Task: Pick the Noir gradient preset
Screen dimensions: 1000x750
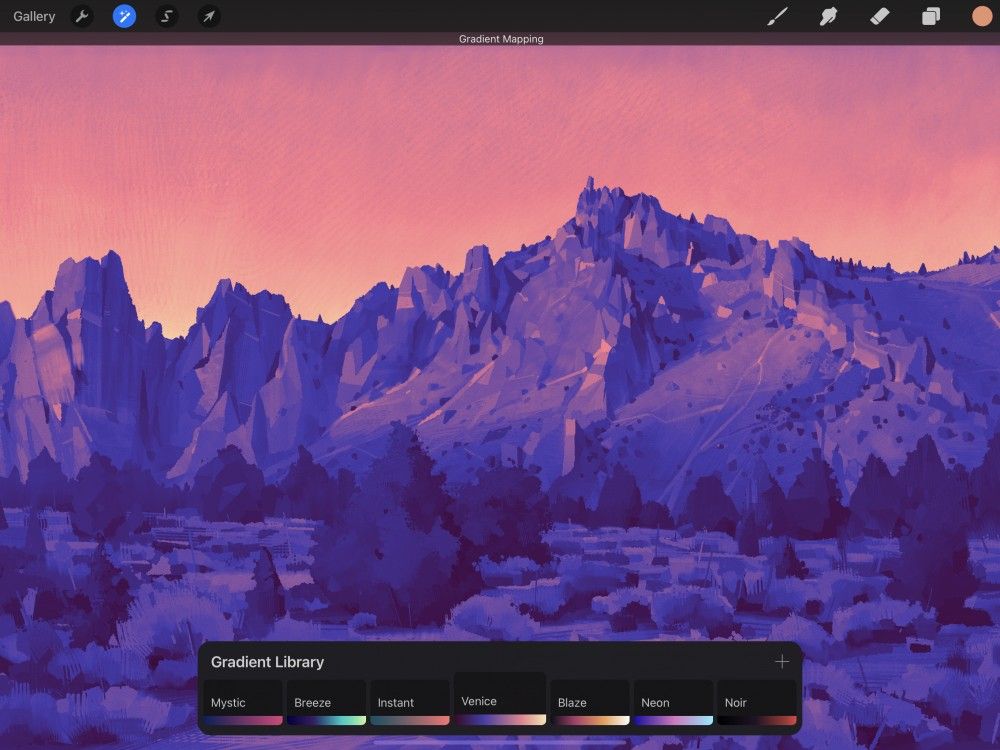Action: [x=756, y=700]
